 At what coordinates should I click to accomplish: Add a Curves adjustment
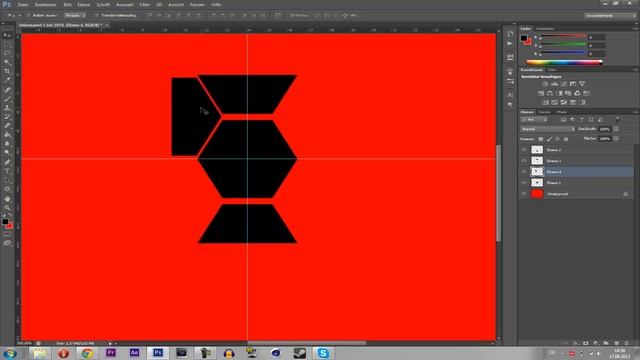564,84
